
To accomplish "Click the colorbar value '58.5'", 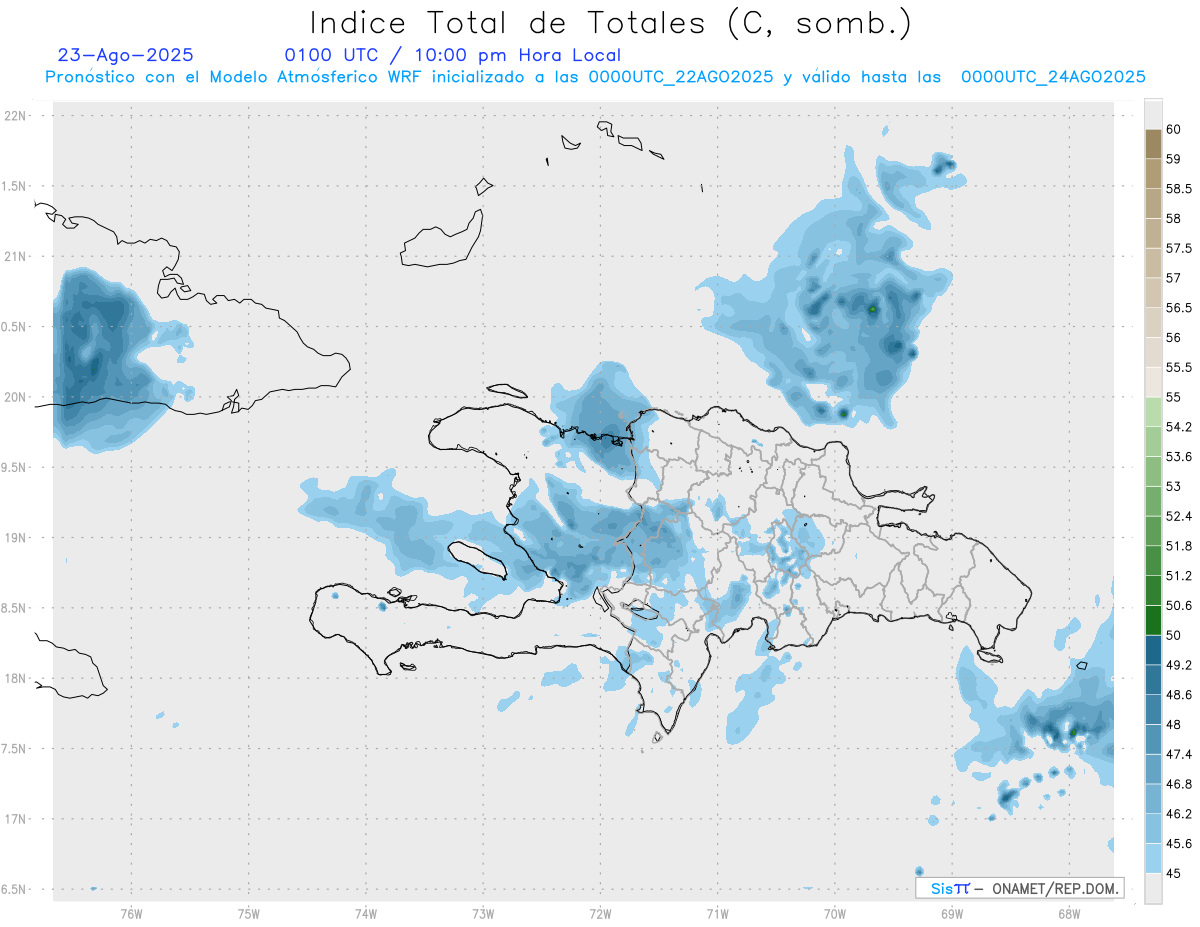I will tap(1179, 189).
